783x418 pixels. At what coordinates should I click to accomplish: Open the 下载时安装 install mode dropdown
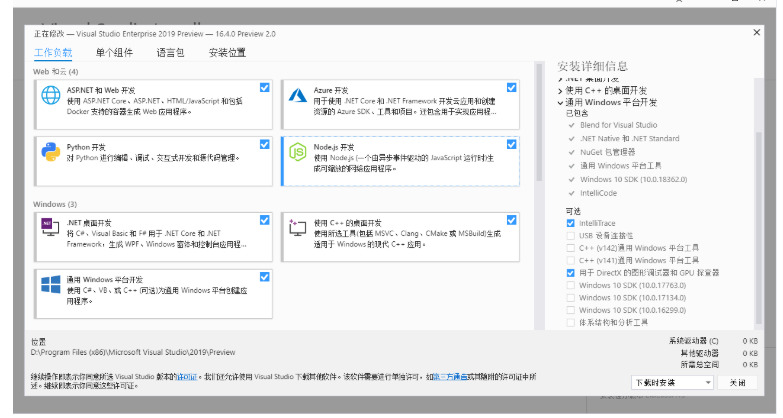click(x=672, y=383)
